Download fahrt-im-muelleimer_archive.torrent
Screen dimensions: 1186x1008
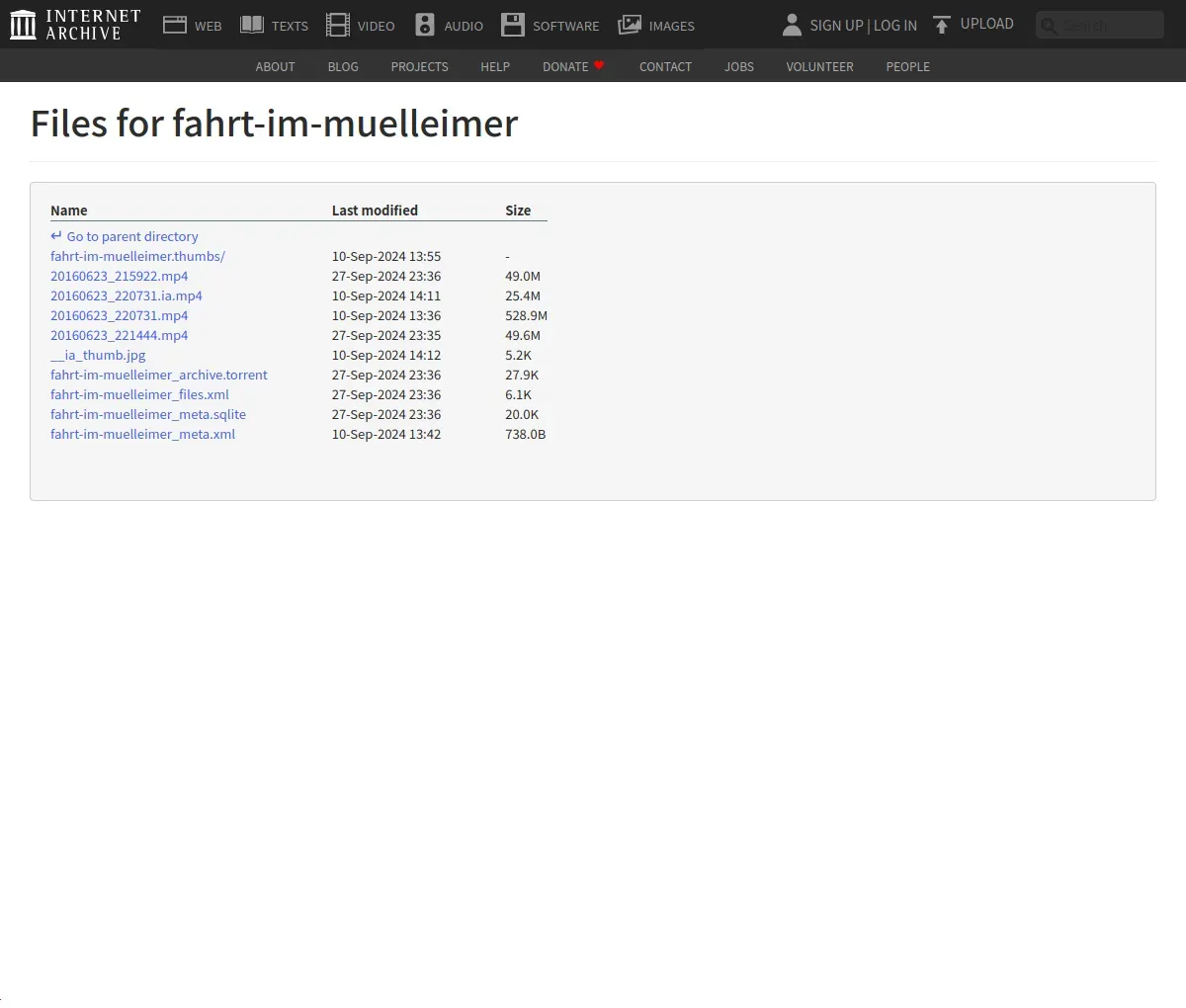click(x=159, y=375)
